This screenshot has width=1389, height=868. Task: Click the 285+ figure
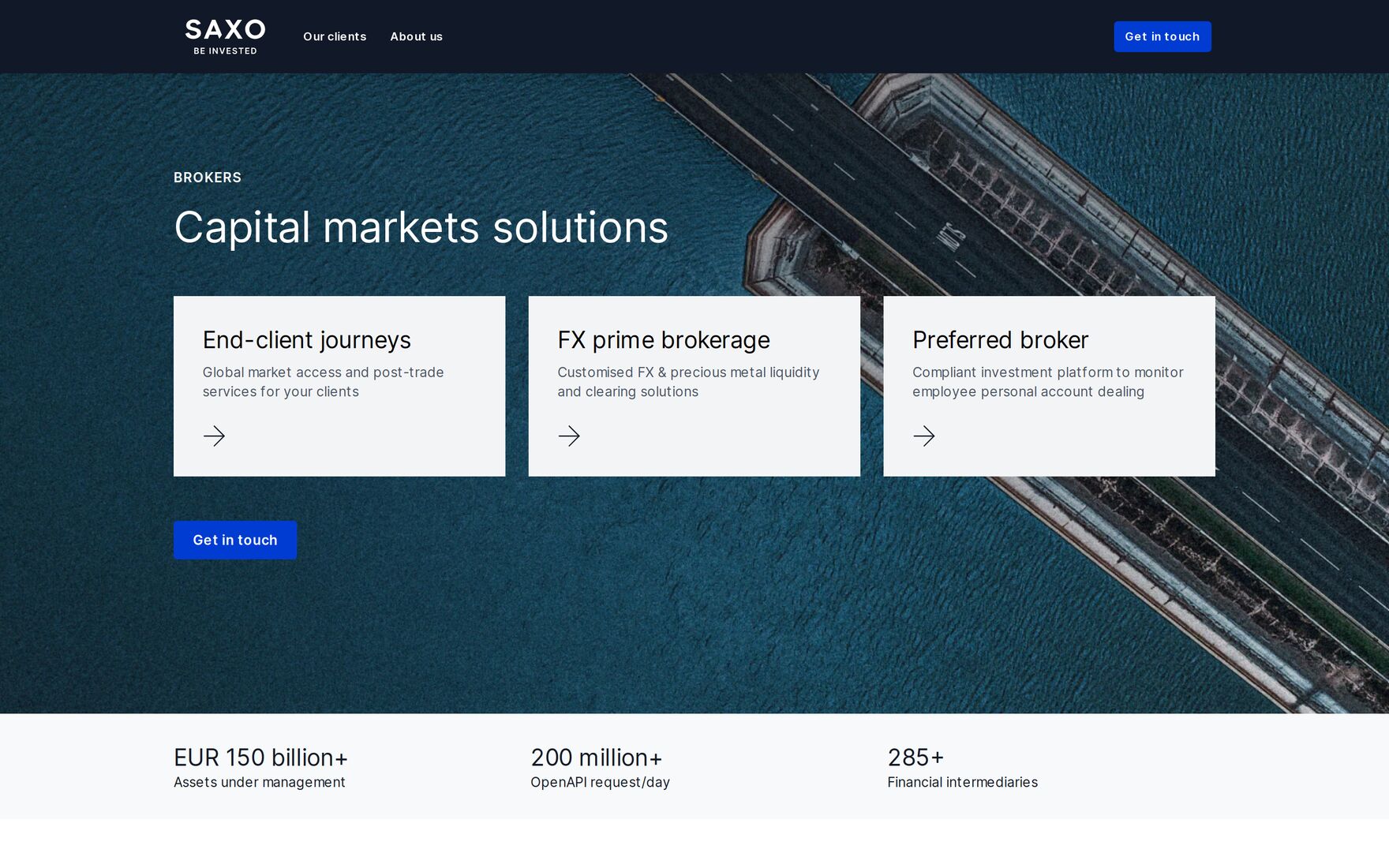[x=916, y=758]
